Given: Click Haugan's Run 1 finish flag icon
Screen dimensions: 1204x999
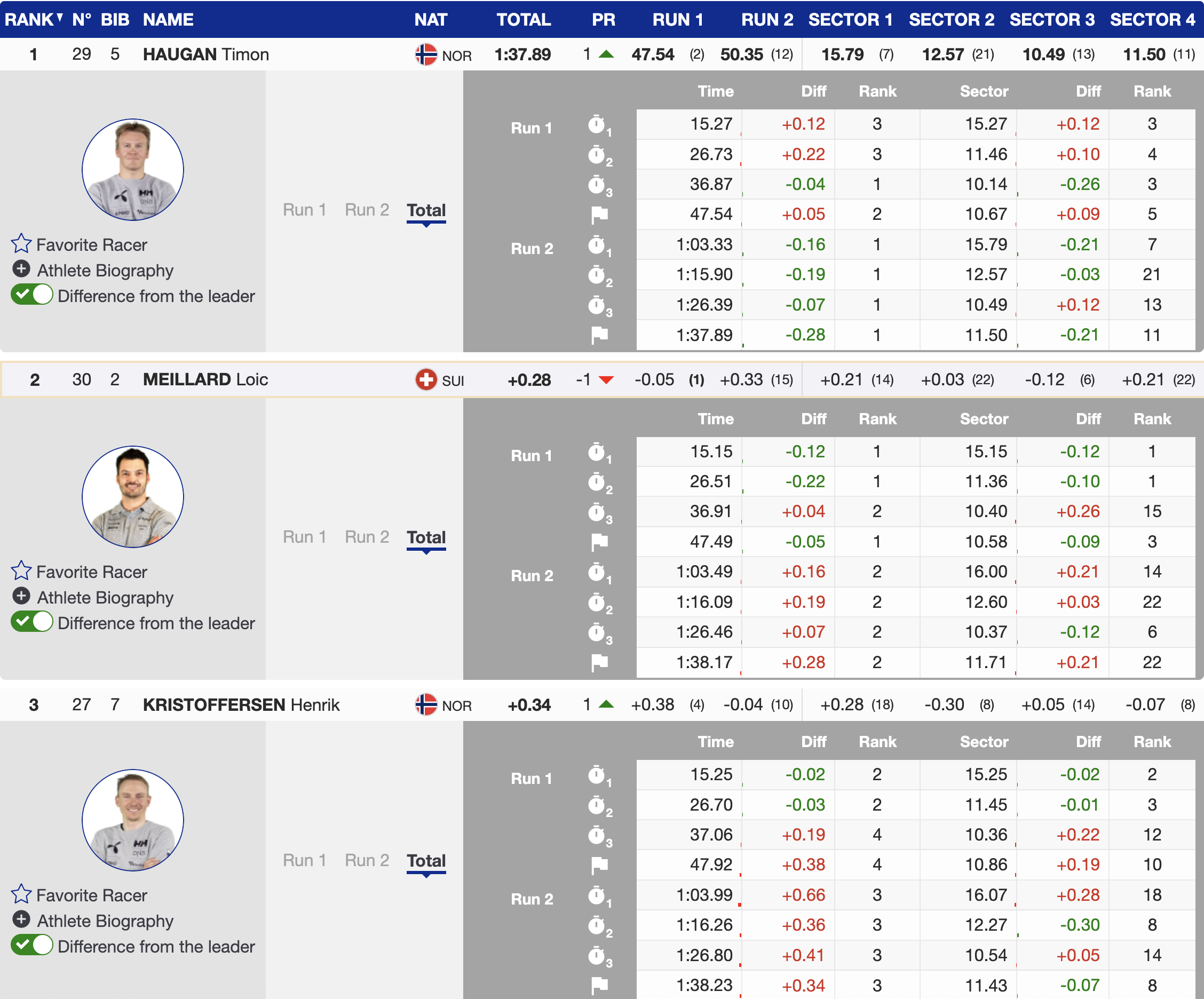Looking at the screenshot, I should (599, 215).
